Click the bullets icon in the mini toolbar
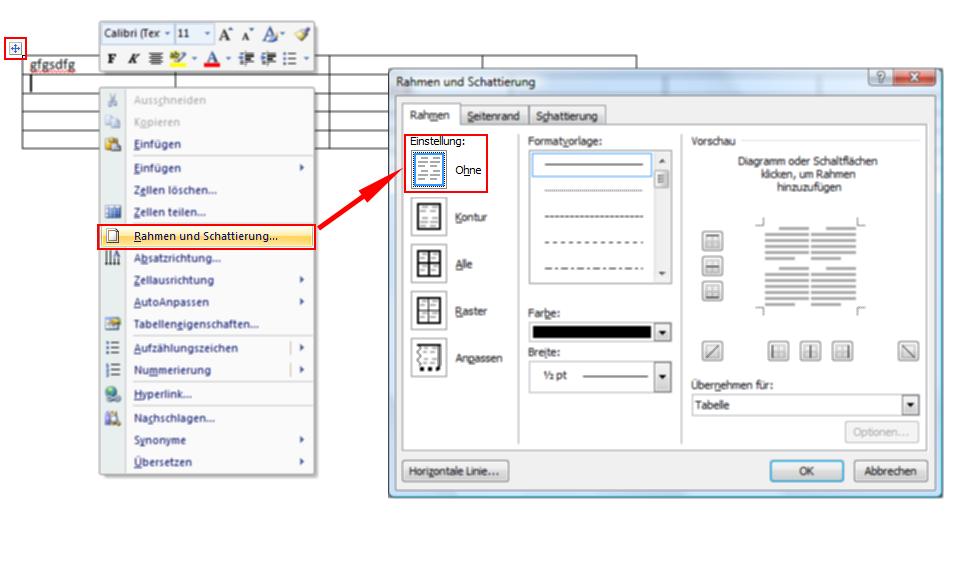Screen dimensions: 969x566 (289, 59)
